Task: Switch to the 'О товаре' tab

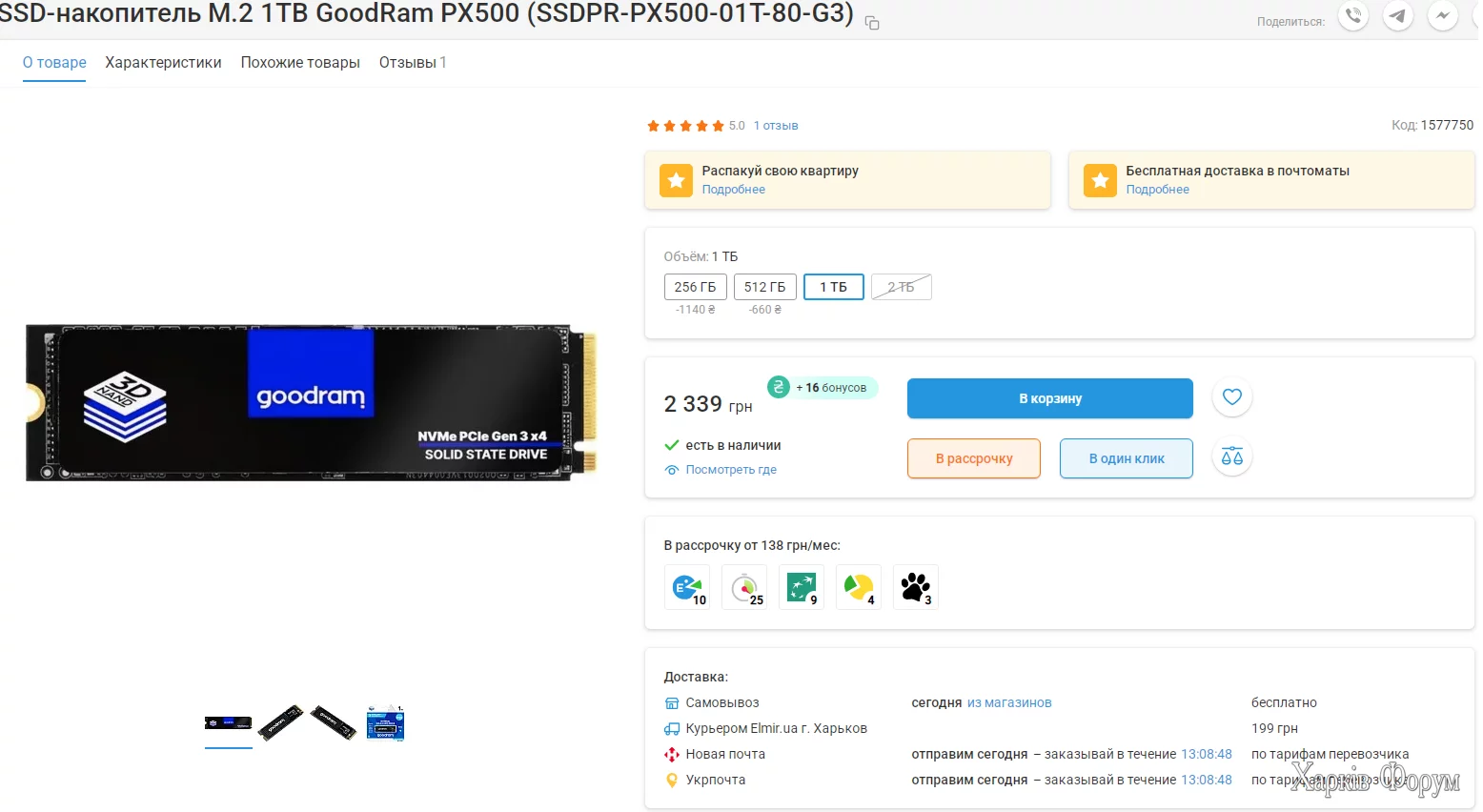Action: [54, 63]
